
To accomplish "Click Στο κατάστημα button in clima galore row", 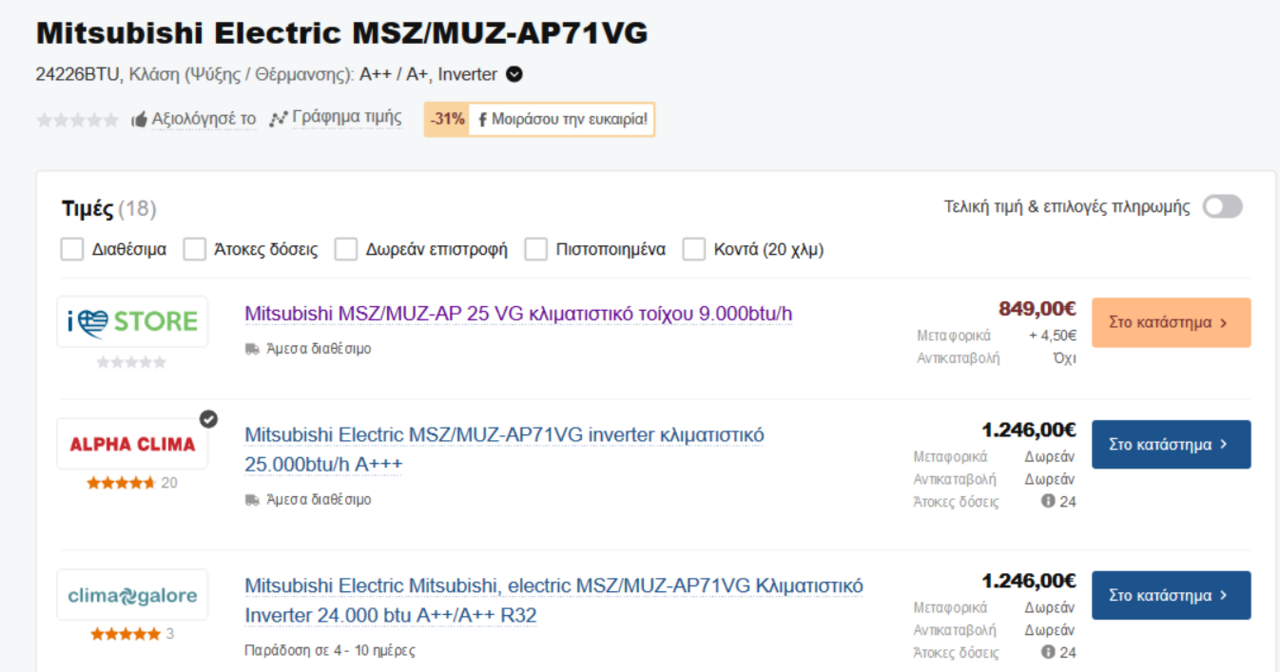I will [1171, 595].
